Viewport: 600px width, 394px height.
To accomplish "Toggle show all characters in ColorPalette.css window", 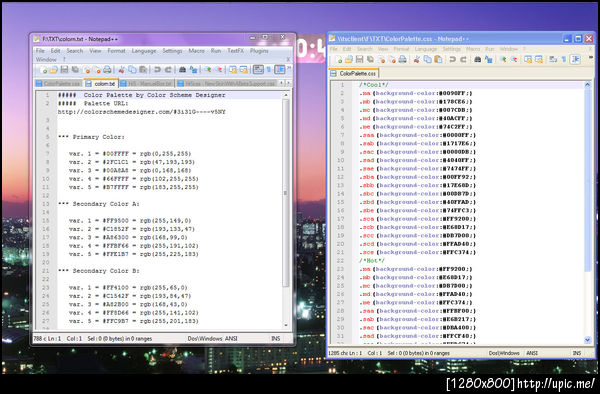I will point(564,59).
